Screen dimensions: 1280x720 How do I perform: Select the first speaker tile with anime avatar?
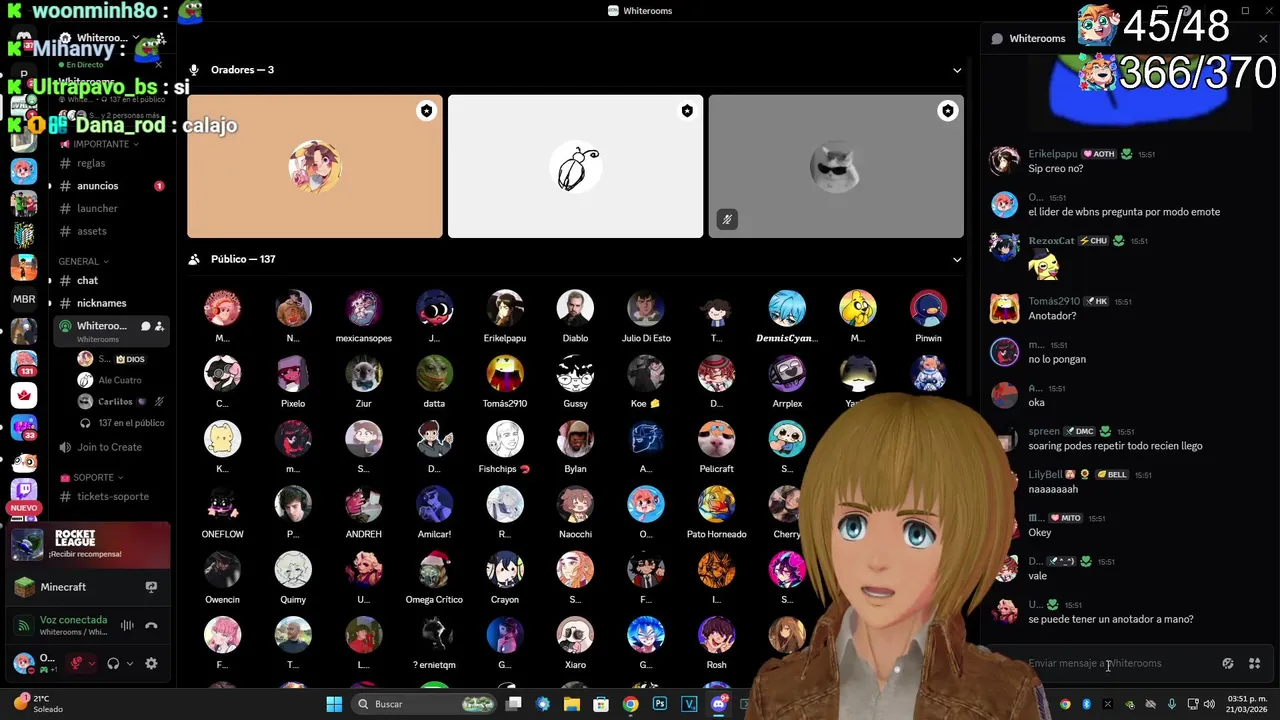[x=315, y=166]
